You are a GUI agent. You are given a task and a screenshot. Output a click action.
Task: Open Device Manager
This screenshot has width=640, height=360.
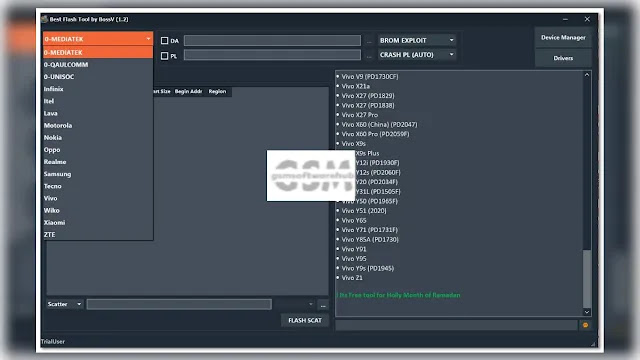pos(563,38)
